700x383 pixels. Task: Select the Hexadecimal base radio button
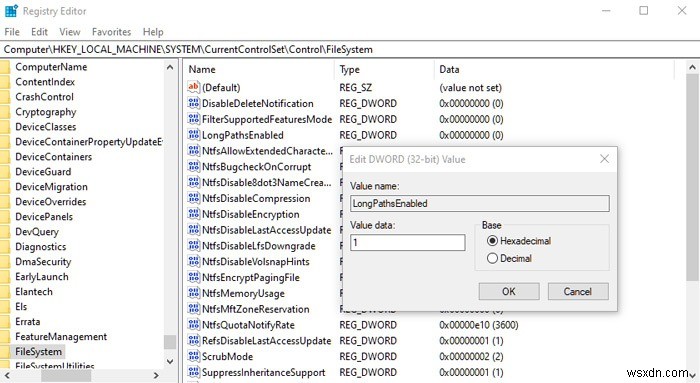tap(492, 241)
